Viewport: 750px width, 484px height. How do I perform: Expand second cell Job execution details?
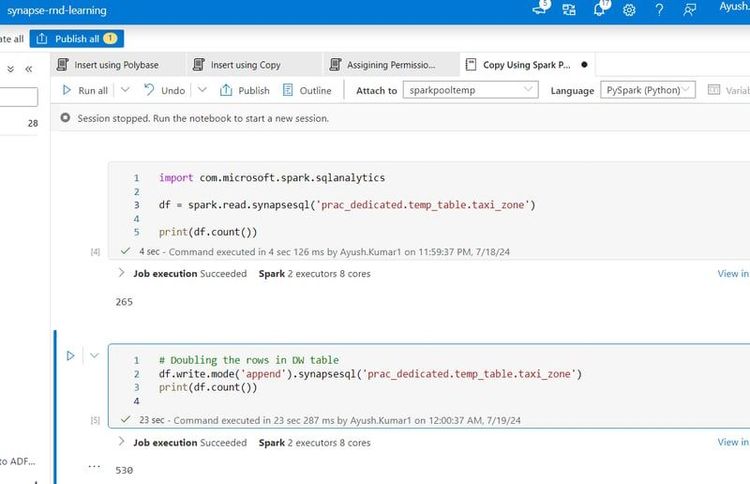click(121, 441)
